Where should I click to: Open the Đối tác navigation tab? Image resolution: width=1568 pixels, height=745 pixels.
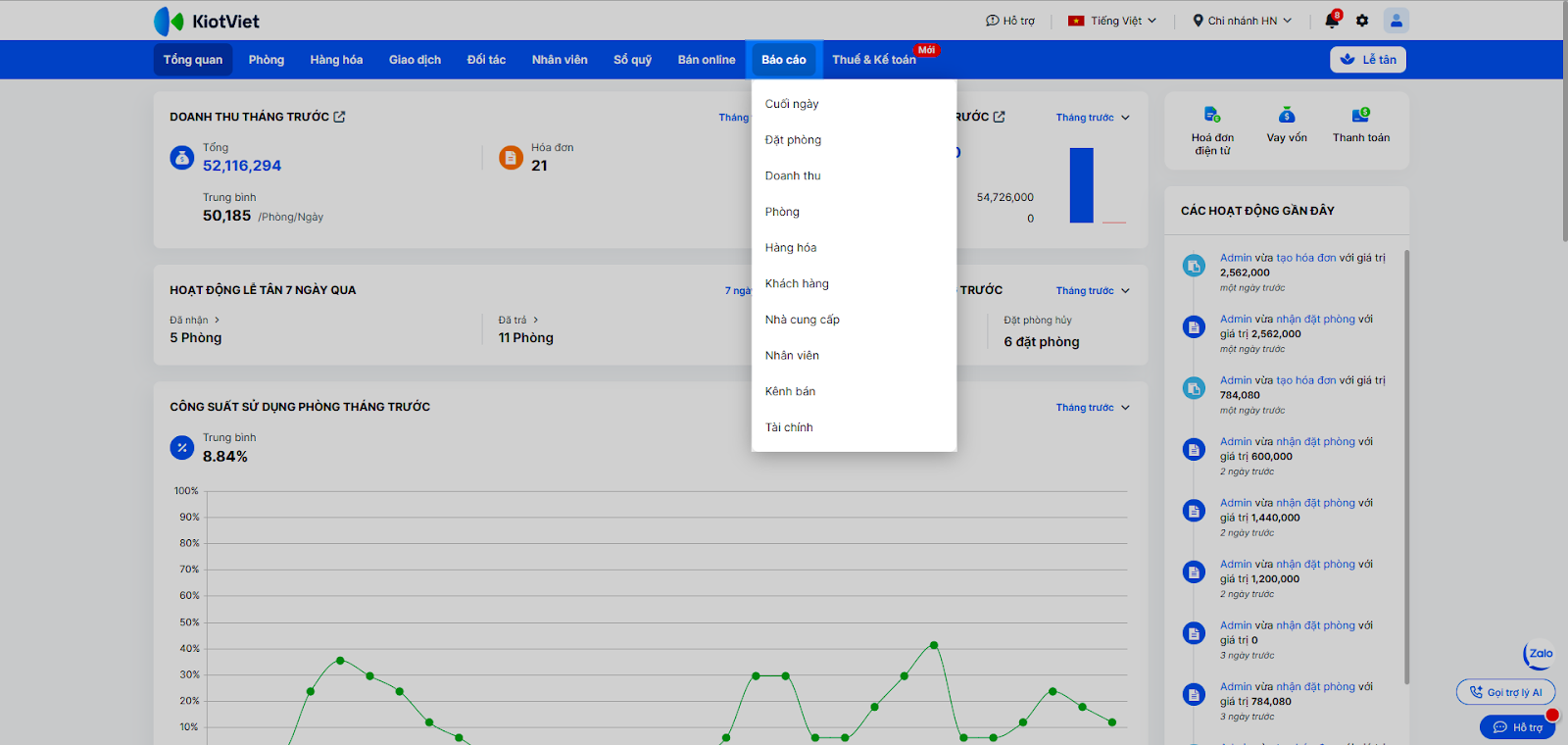[x=486, y=60]
